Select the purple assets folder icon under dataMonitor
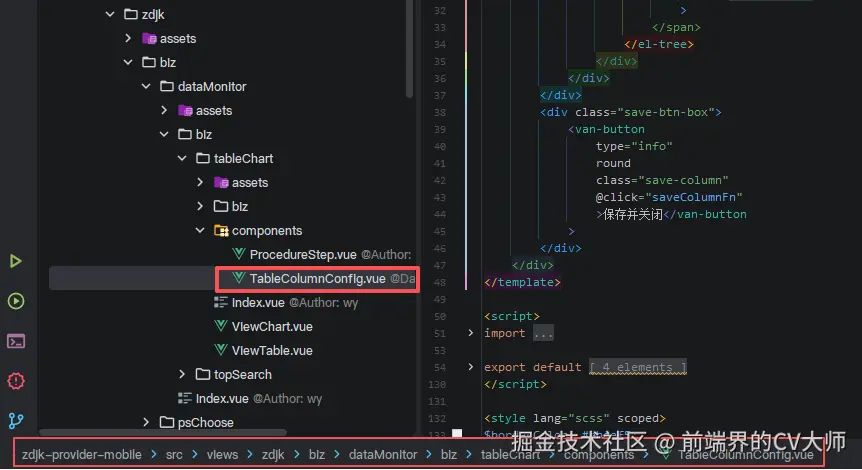The image size is (862, 470). (x=185, y=110)
